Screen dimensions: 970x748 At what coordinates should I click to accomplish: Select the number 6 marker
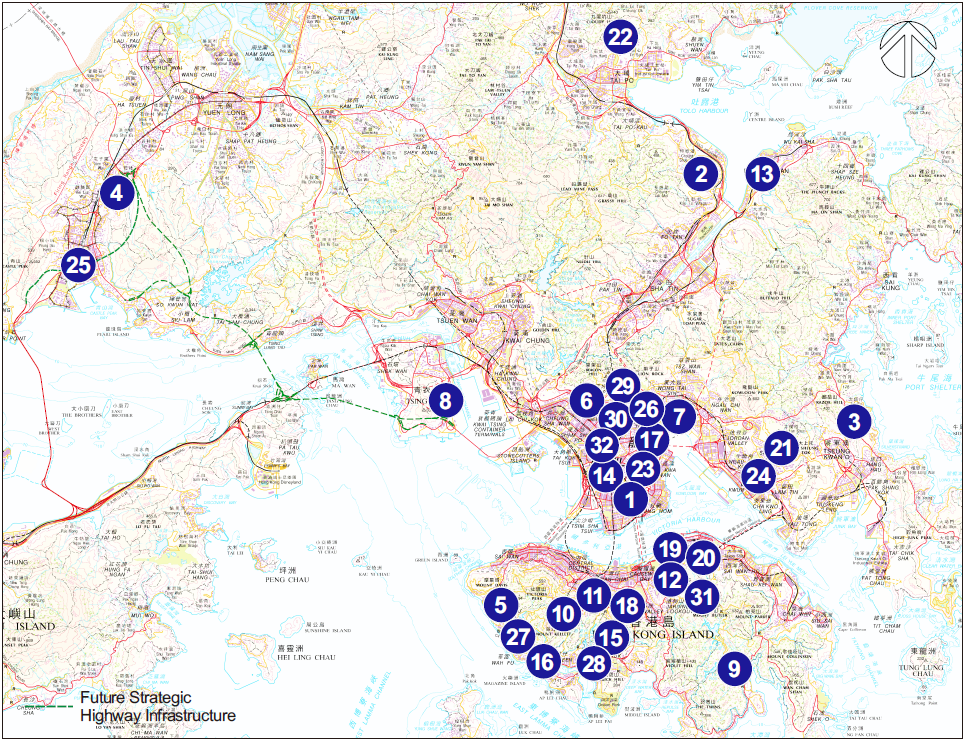coord(586,401)
